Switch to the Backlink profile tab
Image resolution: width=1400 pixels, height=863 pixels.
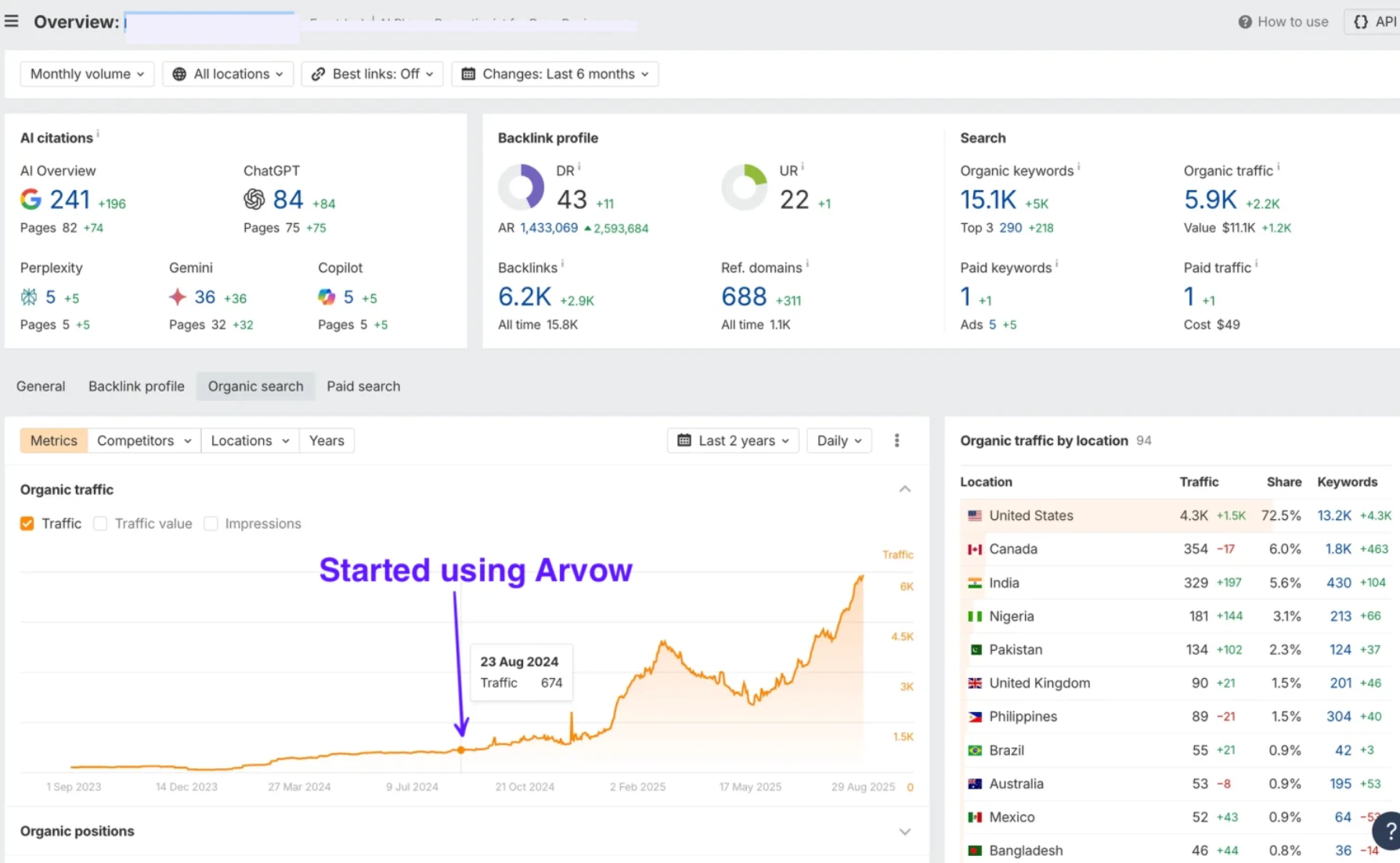pos(136,387)
